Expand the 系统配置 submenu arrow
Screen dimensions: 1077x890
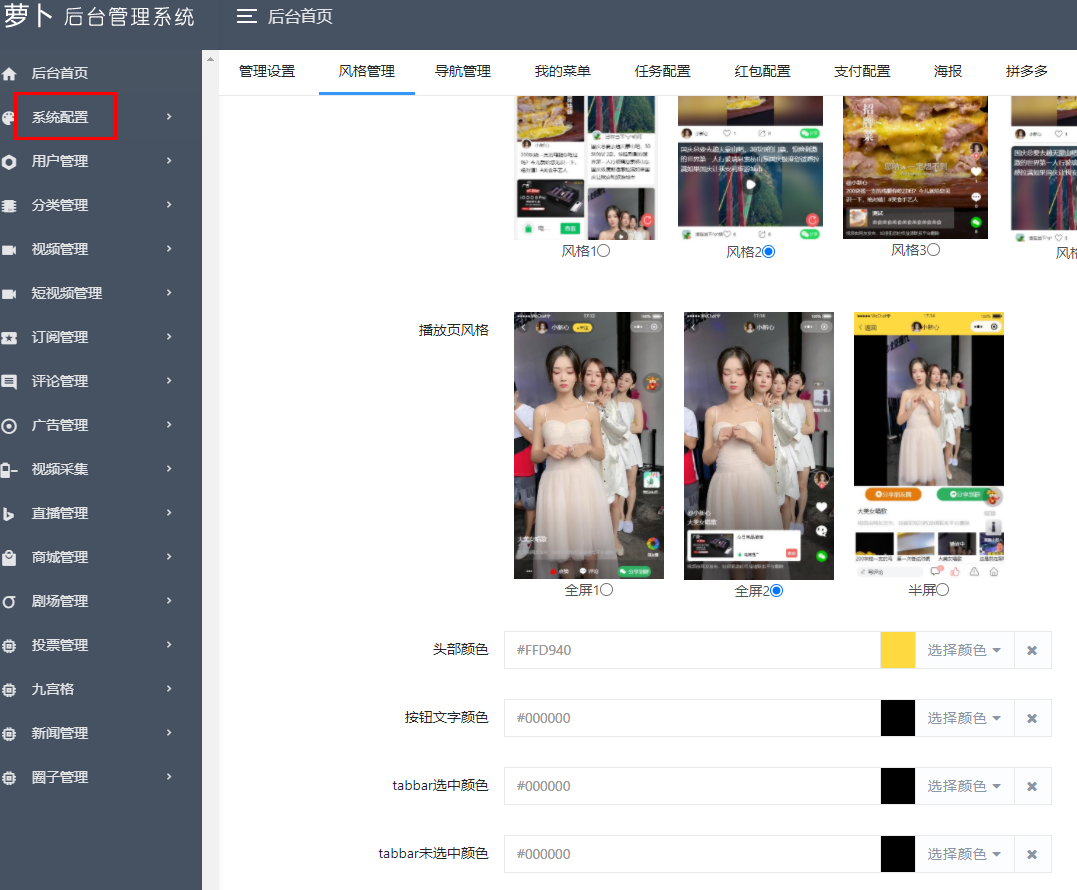169,117
